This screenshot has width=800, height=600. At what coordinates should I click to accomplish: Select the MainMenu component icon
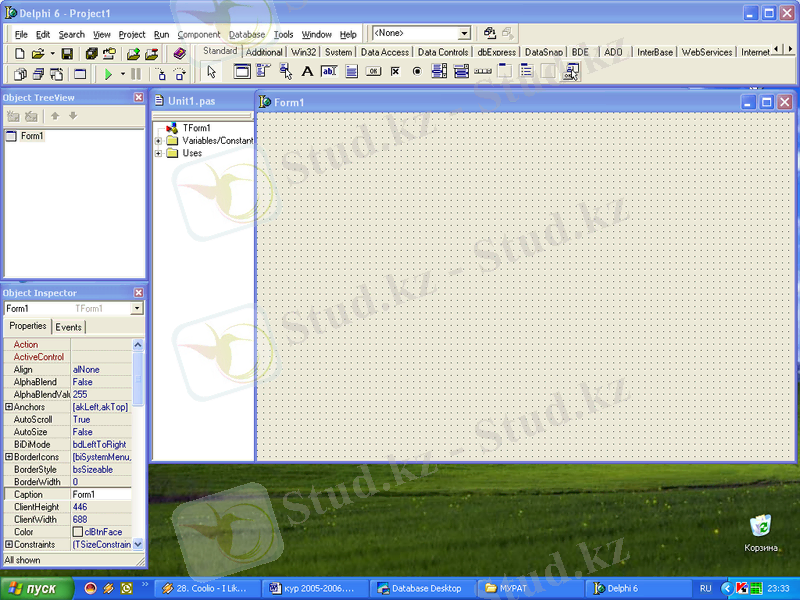pos(261,71)
